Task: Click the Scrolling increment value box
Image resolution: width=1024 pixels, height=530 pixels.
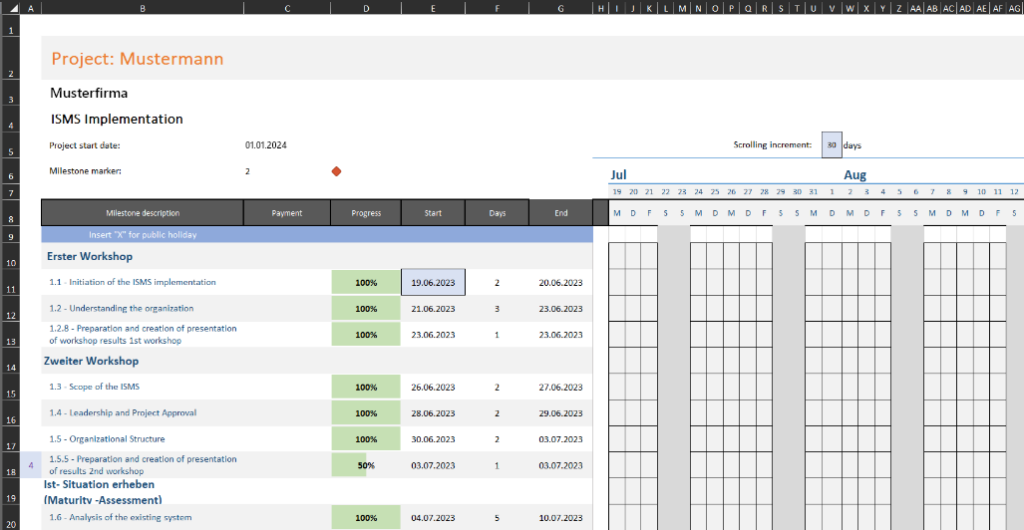Action: 831,145
